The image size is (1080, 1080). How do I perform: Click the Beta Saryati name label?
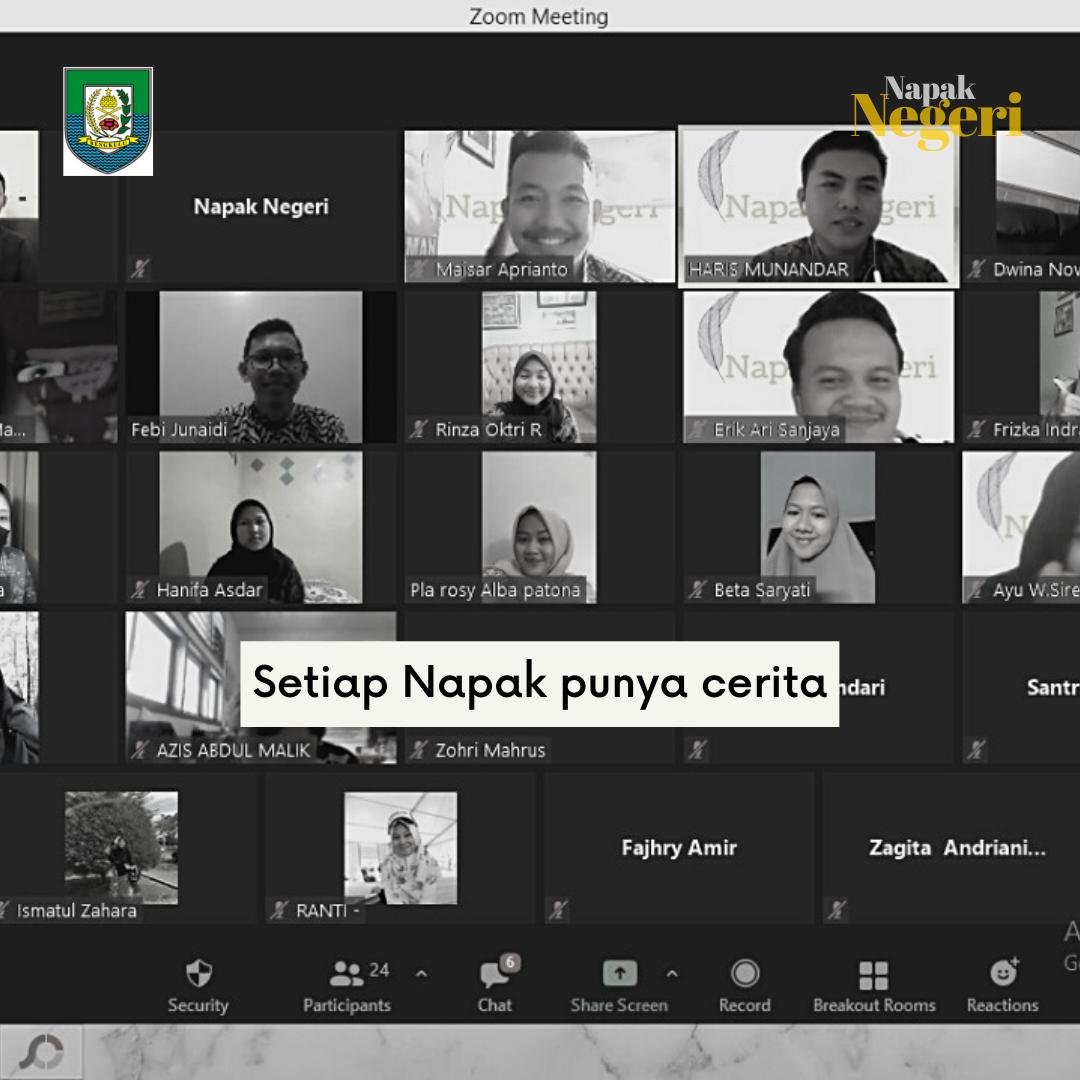pos(762,590)
